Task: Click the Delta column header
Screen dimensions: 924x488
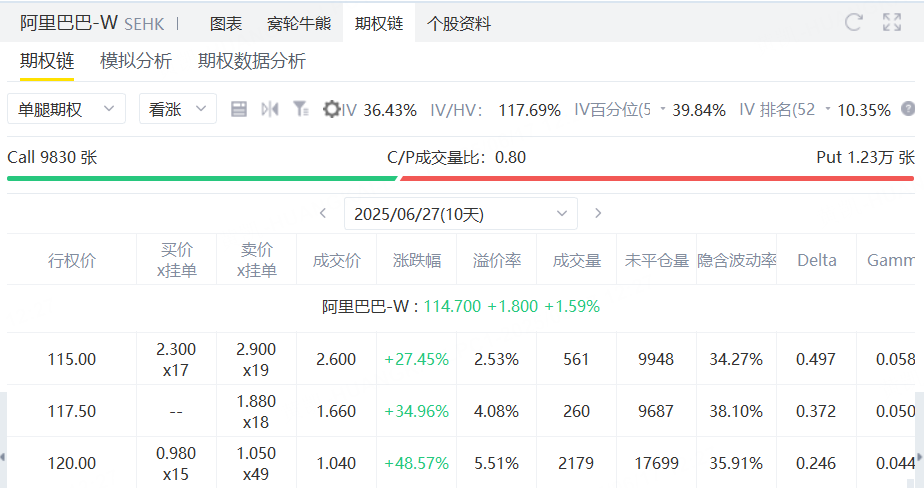Action: pyautogui.click(x=817, y=260)
